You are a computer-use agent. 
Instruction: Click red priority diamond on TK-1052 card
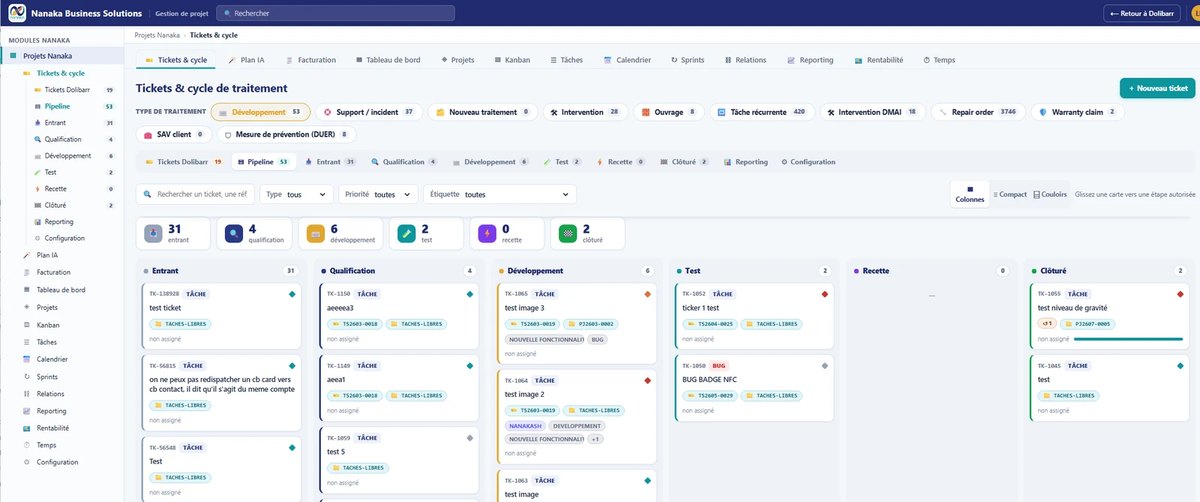[824, 294]
